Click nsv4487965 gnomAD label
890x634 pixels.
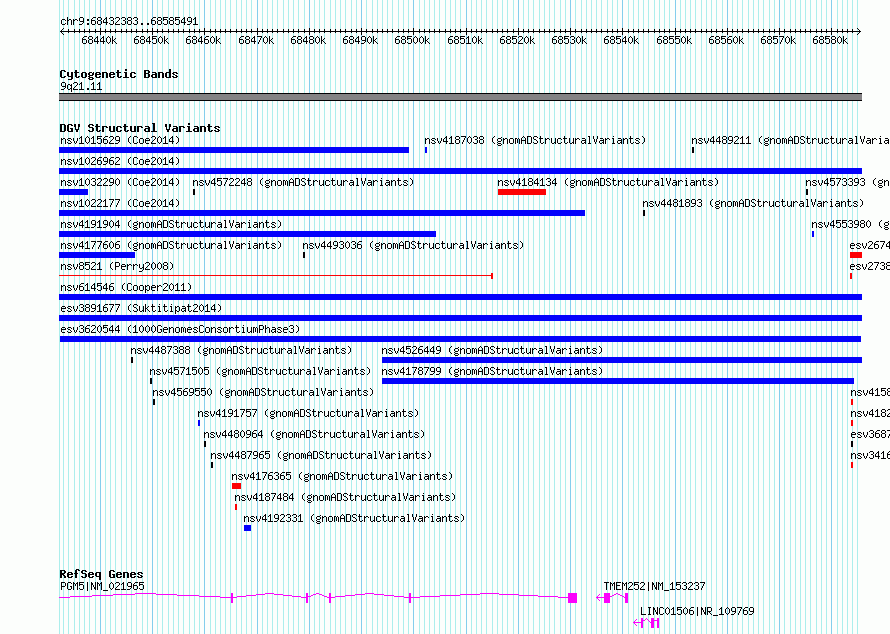[x=321, y=455]
